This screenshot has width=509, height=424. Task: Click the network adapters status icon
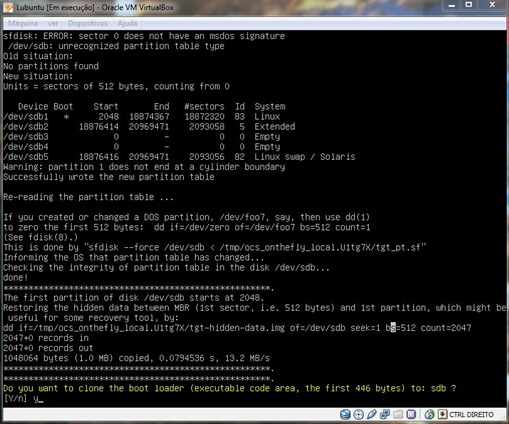[x=385, y=414]
